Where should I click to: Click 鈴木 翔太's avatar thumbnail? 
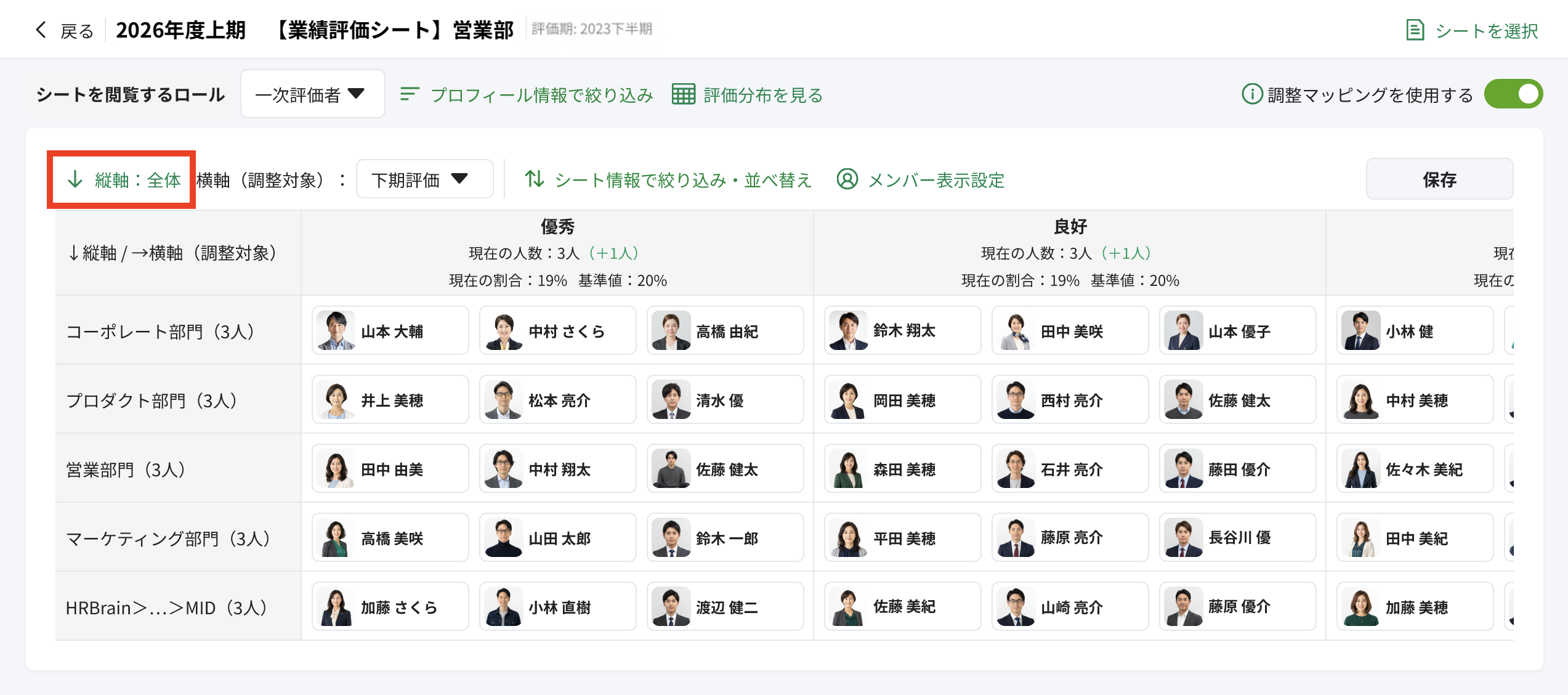coord(848,331)
